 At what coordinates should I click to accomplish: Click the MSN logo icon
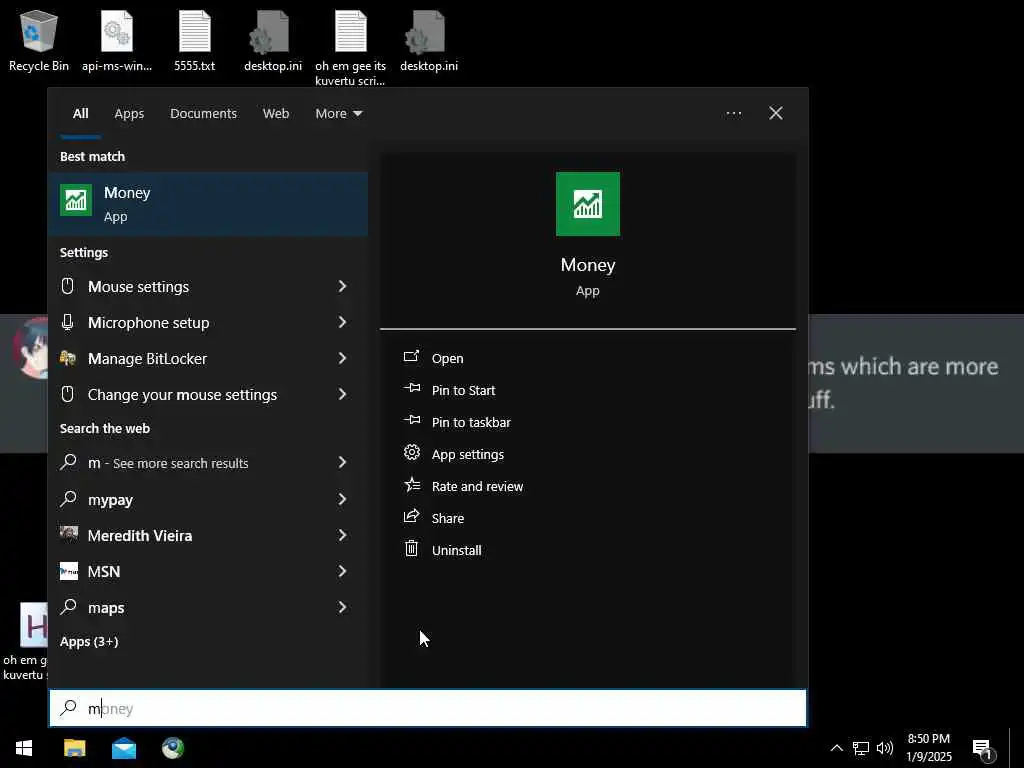coord(69,571)
